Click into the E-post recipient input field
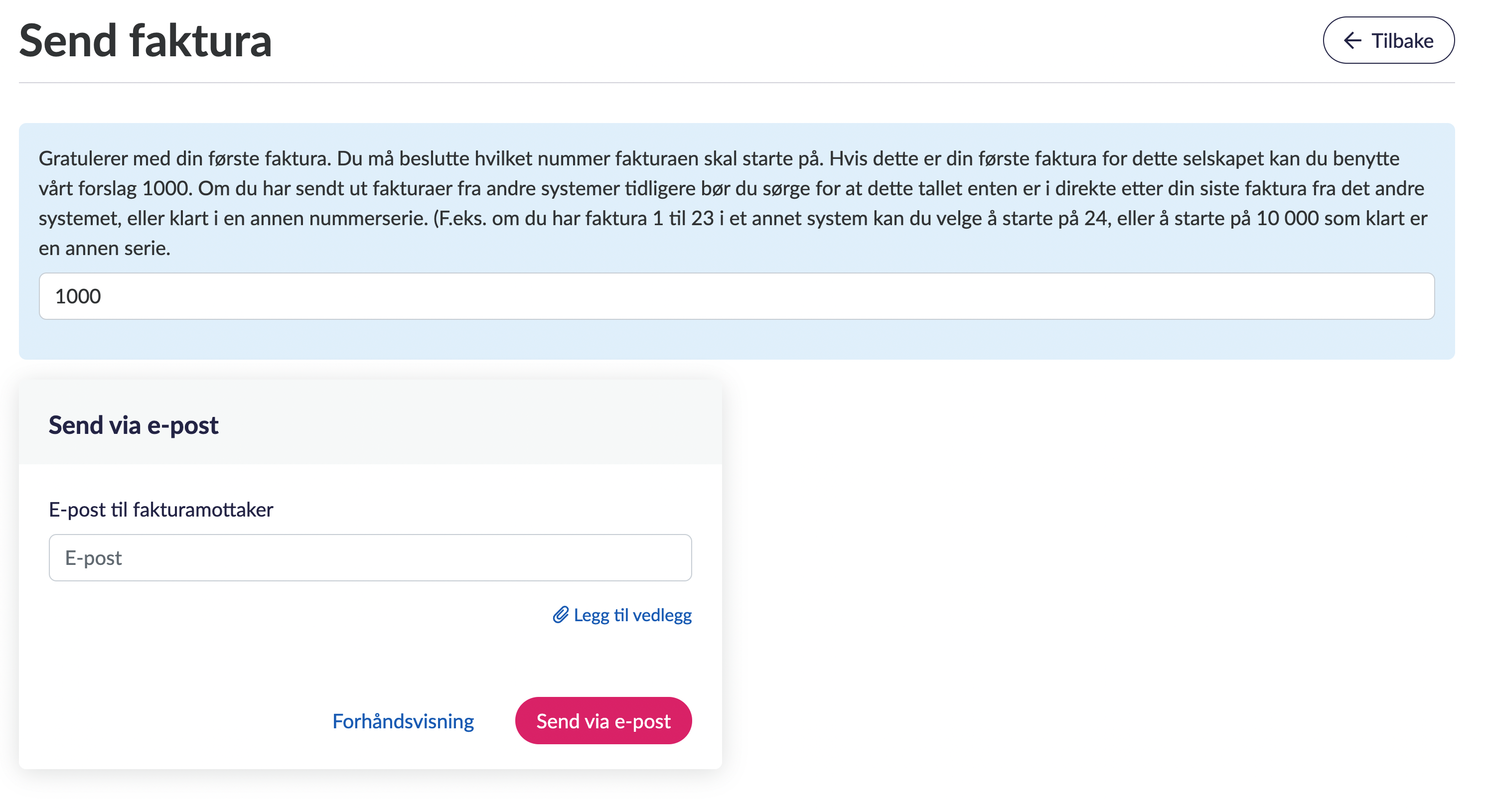 pos(370,557)
